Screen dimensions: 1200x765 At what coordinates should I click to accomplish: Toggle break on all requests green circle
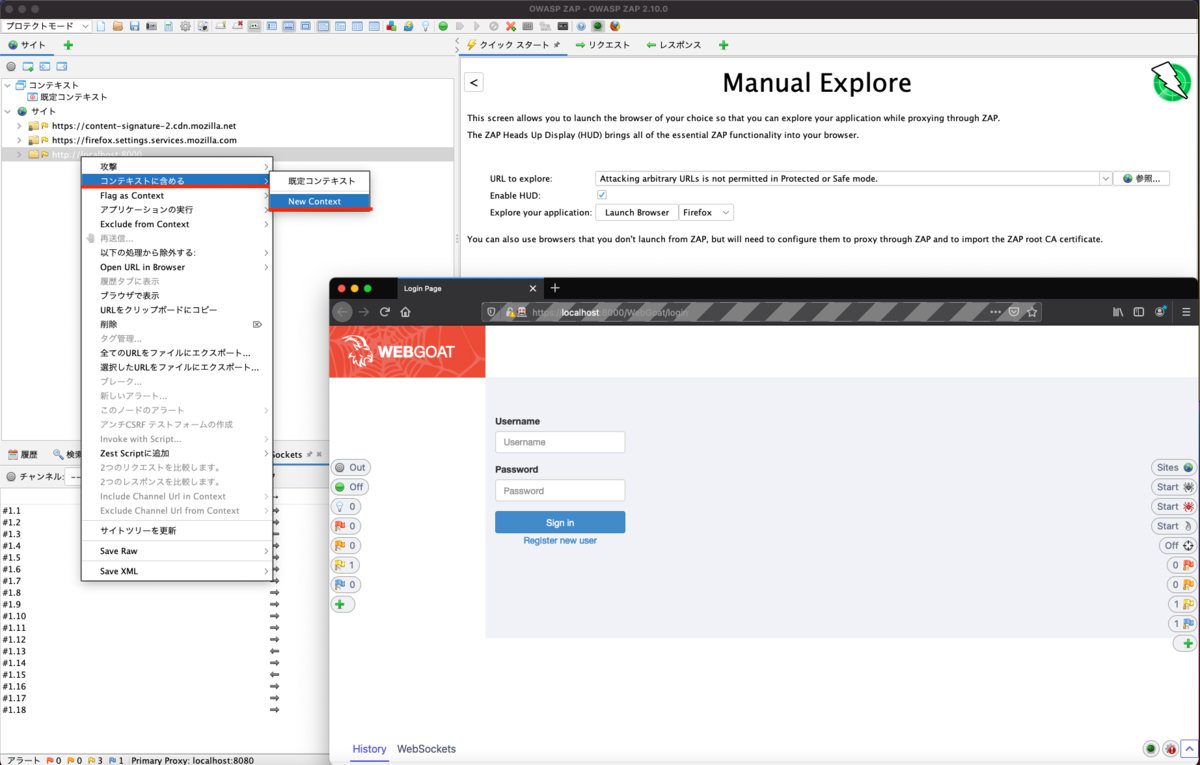click(443, 25)
